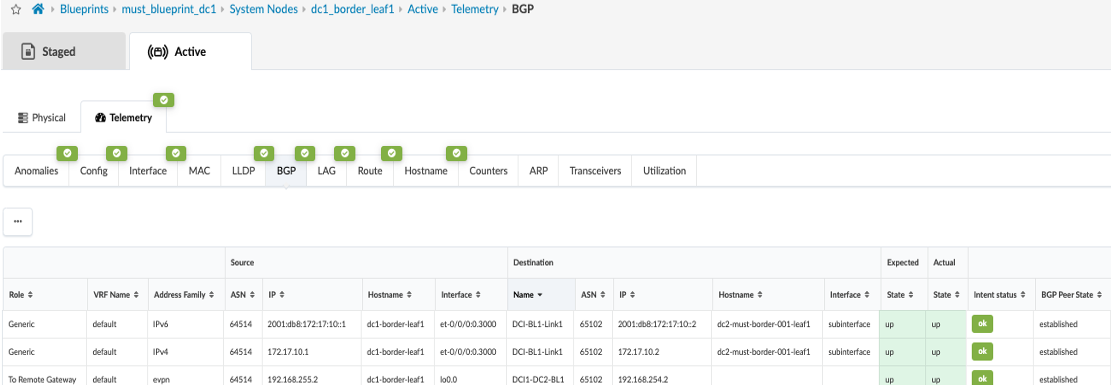The image size is (1111, 385).
Task: Click check badge above BGP tab
Action: tap(305, 153)
